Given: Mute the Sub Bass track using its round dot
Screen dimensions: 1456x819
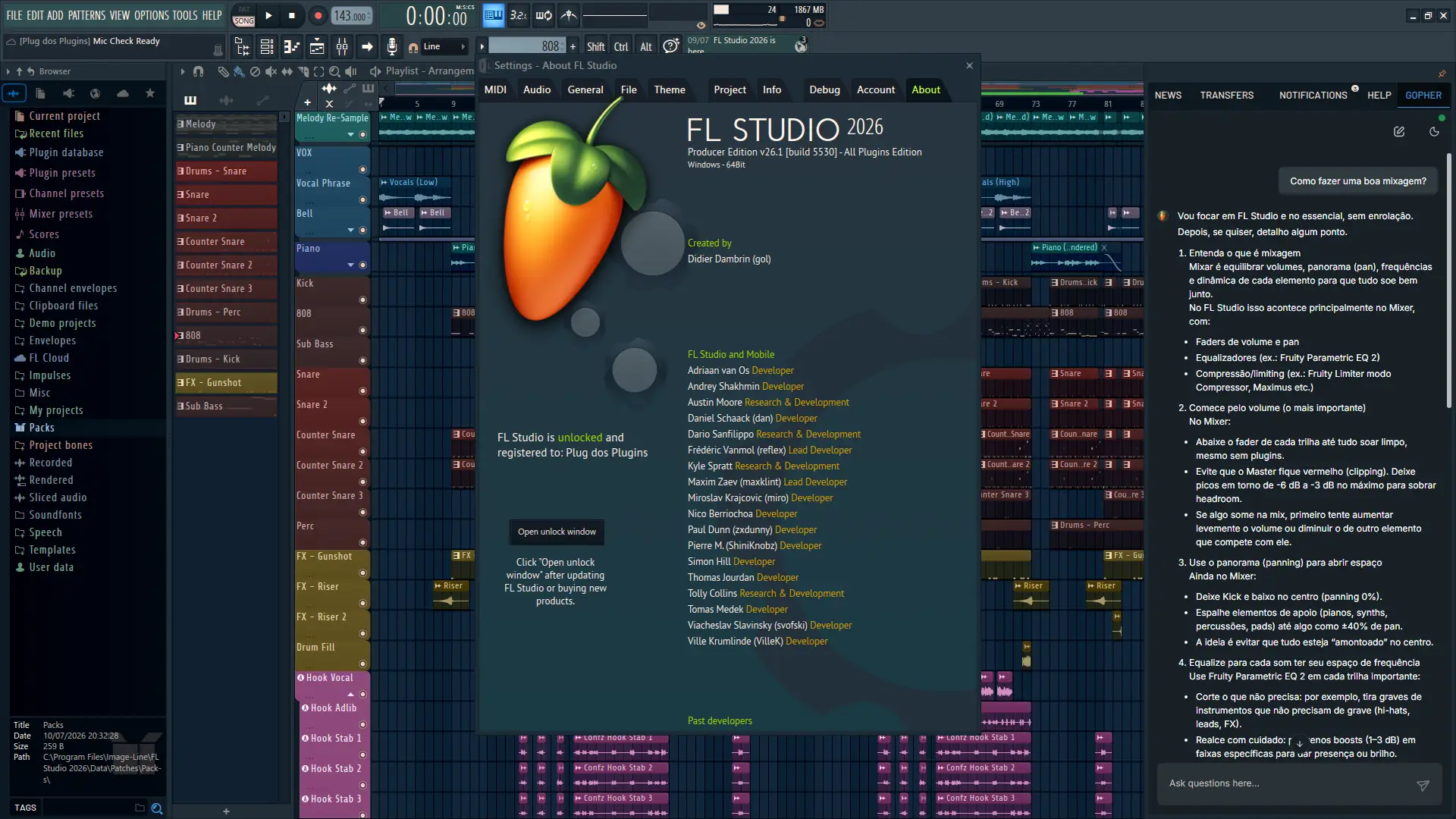Looking at the screenshot, I should tap(362, 361).
